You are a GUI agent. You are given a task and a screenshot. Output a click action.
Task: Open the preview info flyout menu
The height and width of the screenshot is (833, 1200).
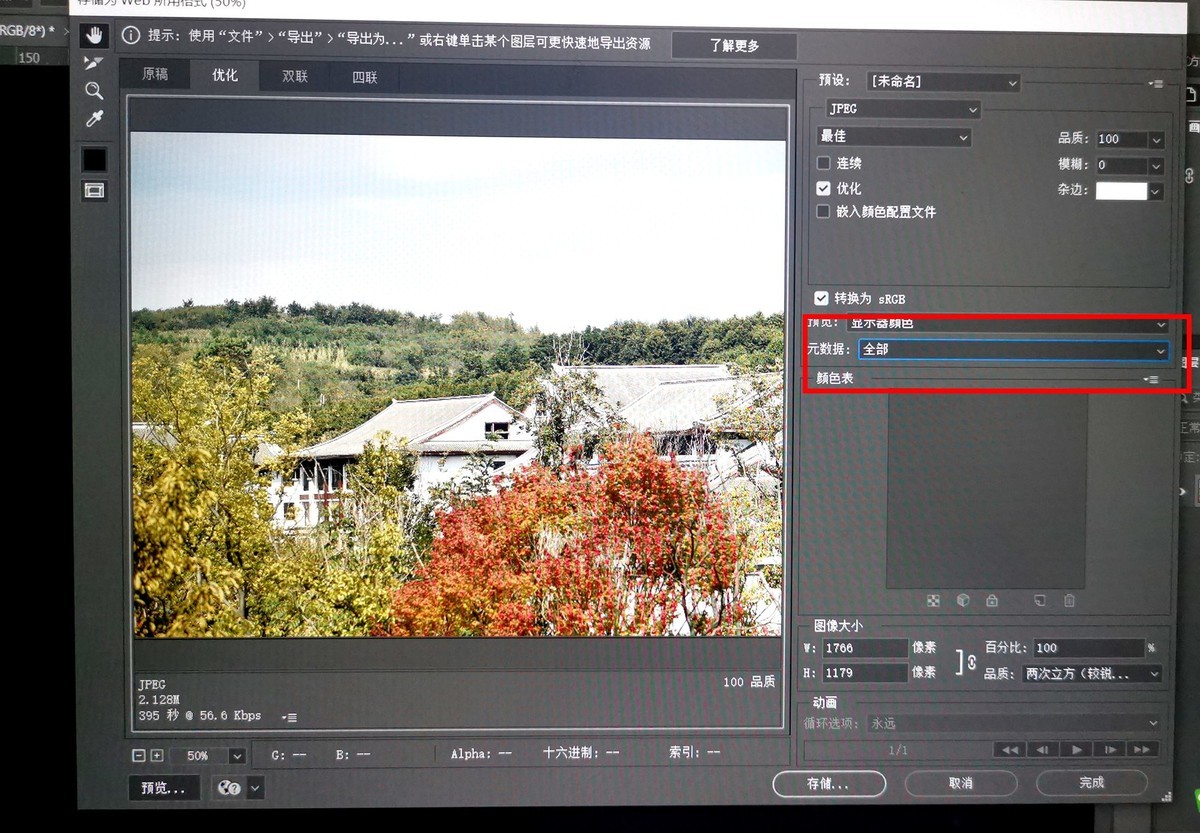coord(289,716)
